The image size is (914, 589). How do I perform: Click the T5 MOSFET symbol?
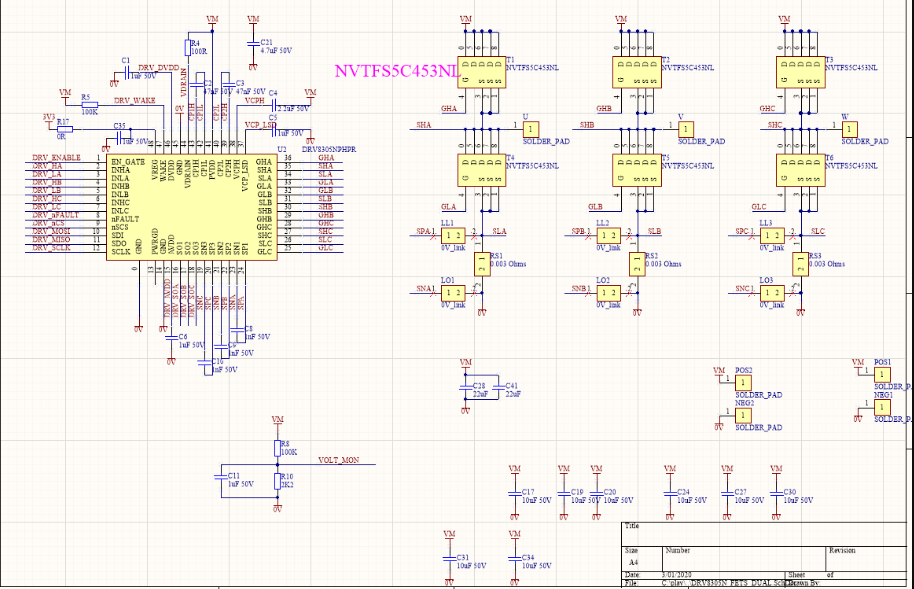click(x=637, y=170)
